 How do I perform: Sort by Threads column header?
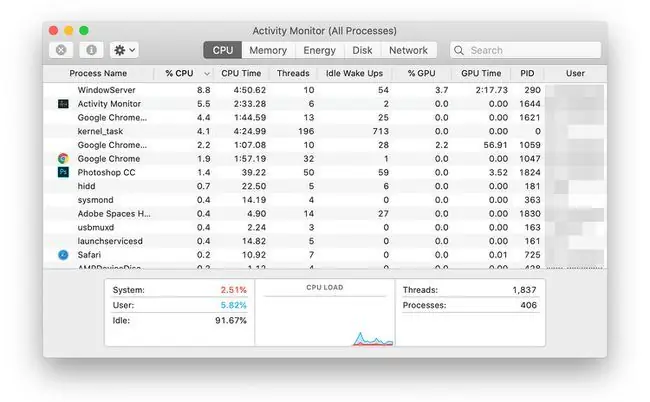[293, 73]
